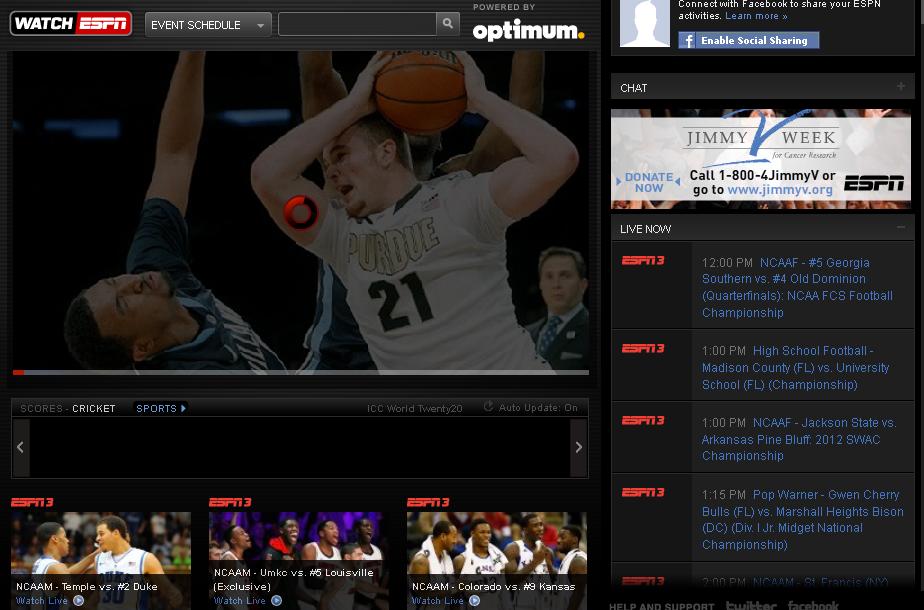Click ICC World Twenty20 label

(414, 408)
